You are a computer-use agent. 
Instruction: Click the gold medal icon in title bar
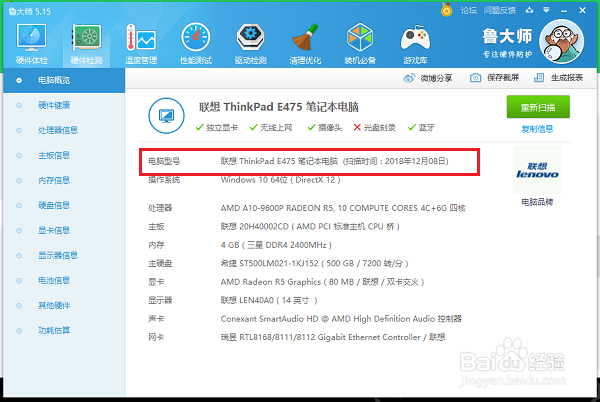[x=446, y=10]
